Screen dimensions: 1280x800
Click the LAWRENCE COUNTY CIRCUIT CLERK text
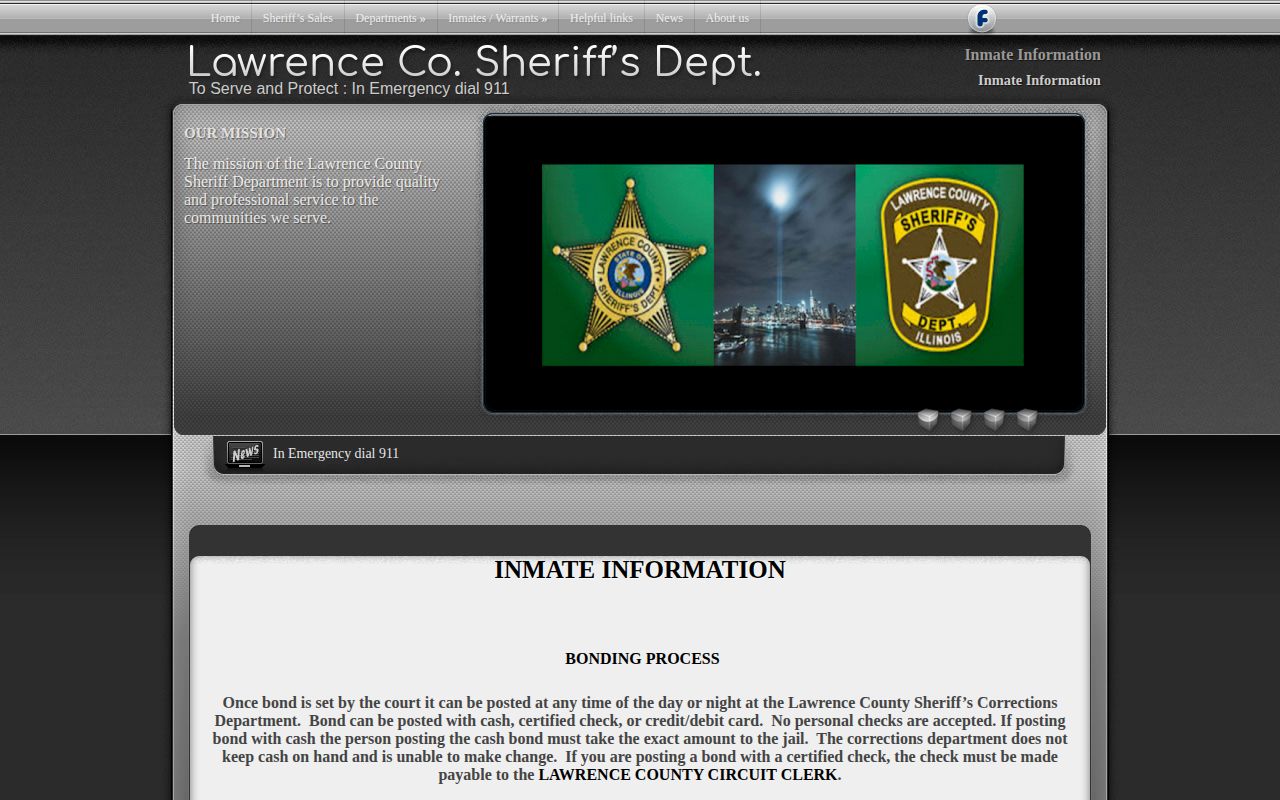[688, 775]
